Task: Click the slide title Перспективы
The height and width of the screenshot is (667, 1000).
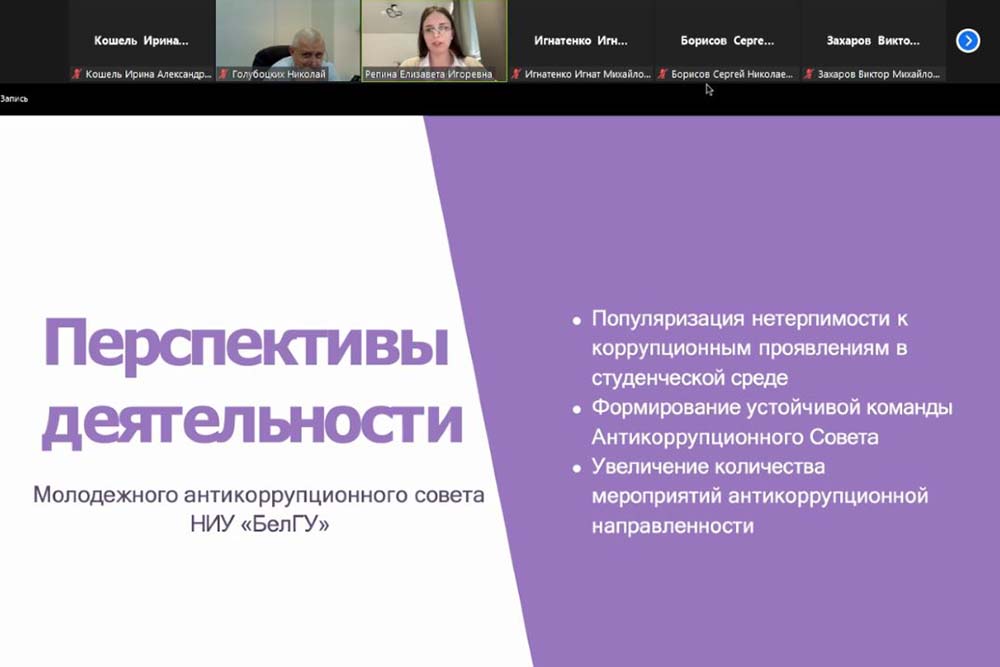Action: point(246,344)
